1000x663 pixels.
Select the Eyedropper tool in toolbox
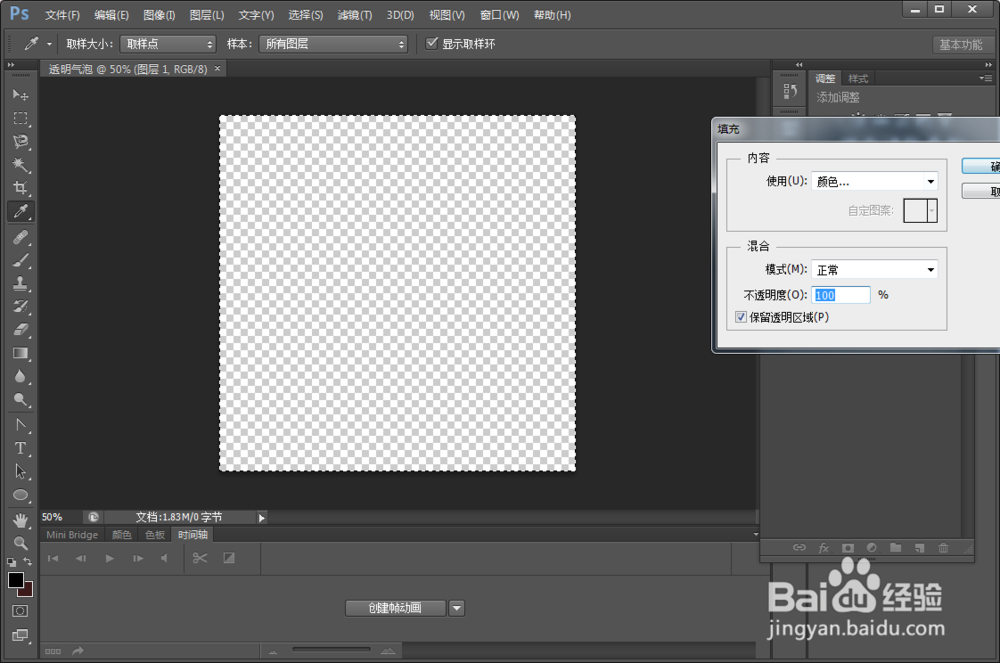(x=20, y=211)
